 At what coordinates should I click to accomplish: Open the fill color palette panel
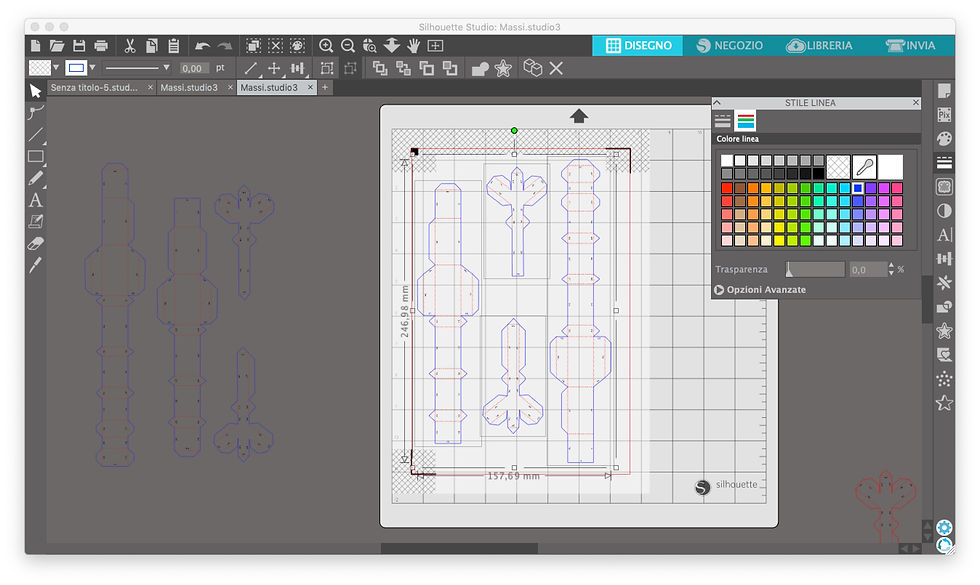coord(944,139)
